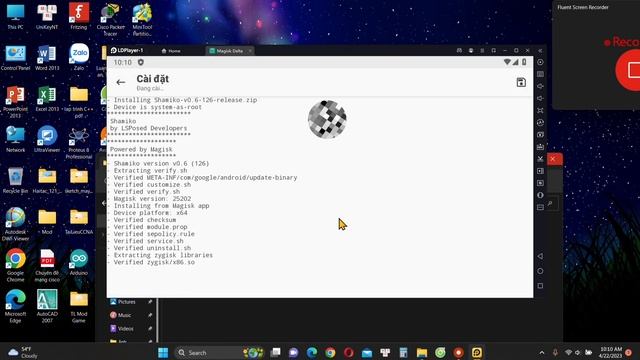Select the AutoCAD 2007 desktop shortcut
Viewport: 640px width, 360px height.
pos(47,306)
